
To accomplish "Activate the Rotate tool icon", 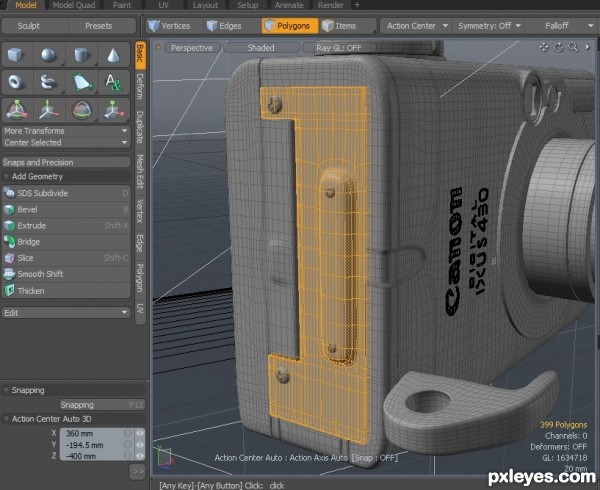I will click(81, 109).
